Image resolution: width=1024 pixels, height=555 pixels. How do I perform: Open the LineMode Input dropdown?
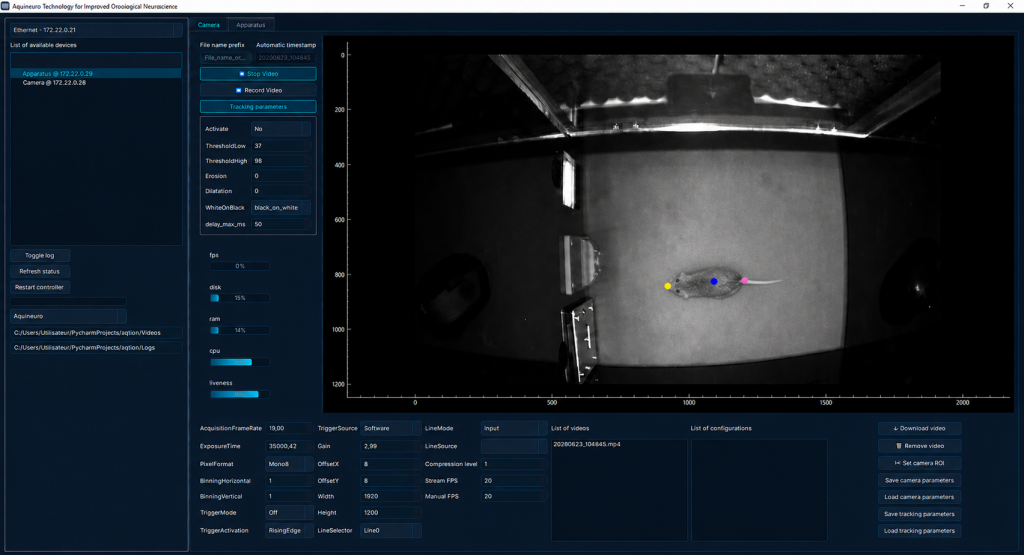pyautogui.click(x=513, y=428)
